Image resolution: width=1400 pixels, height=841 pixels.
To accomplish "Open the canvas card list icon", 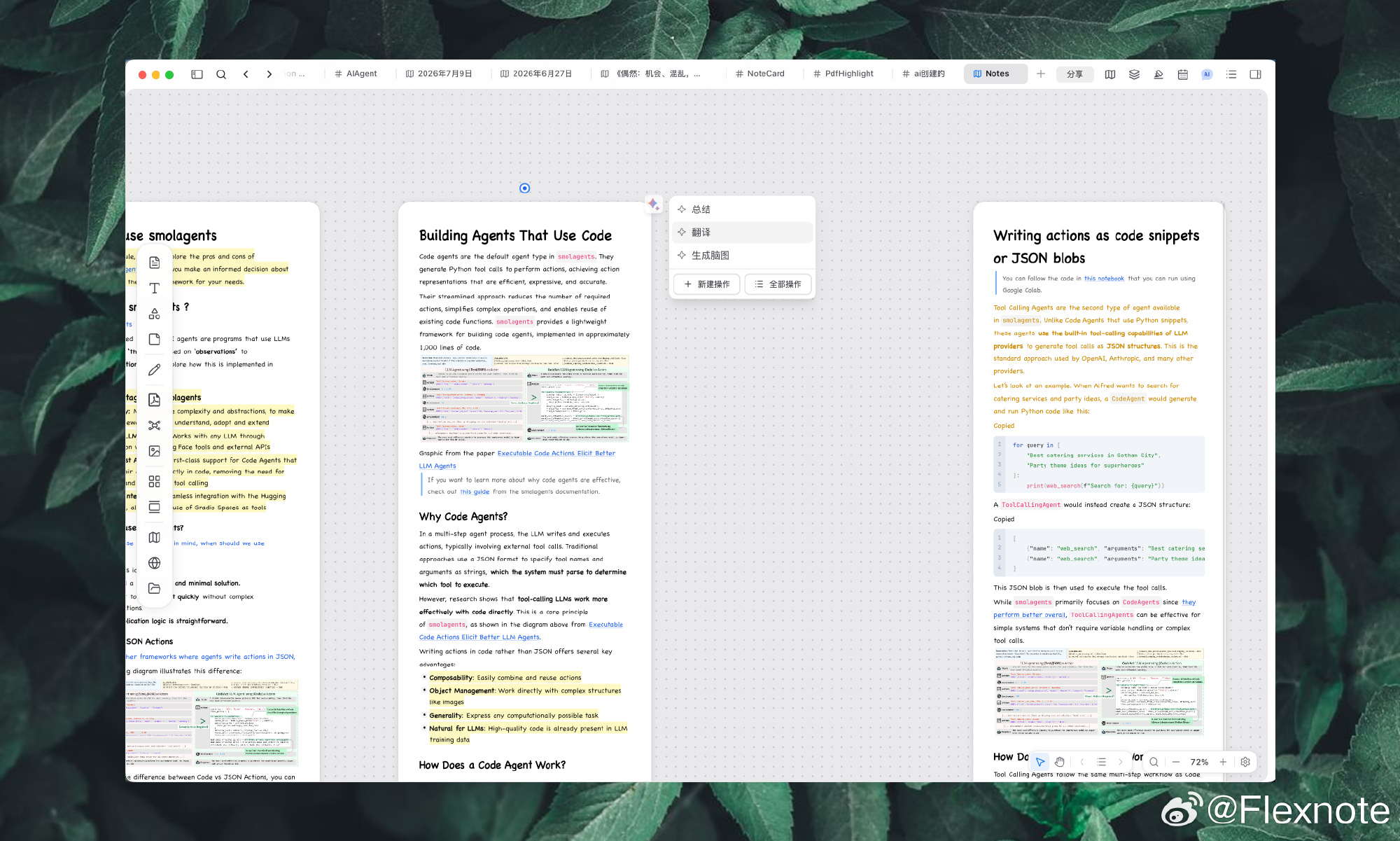I will [1102, 762].
